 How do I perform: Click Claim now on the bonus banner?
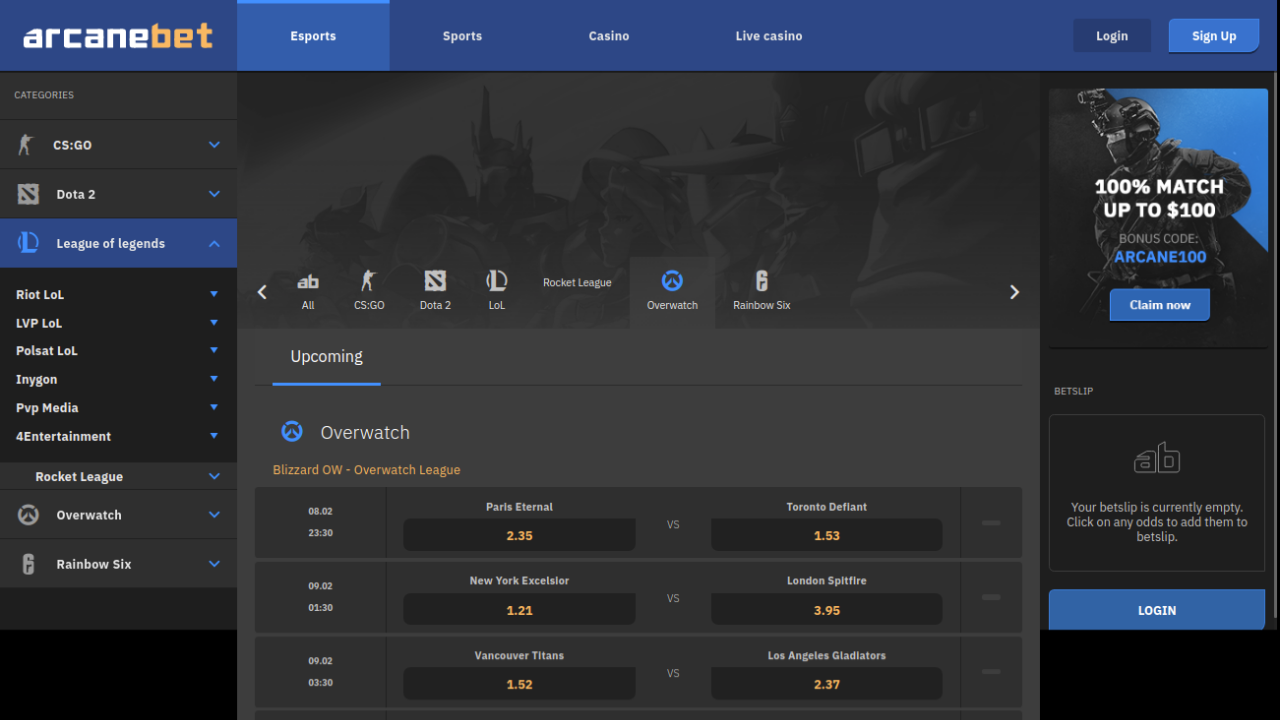point(1160,305)
